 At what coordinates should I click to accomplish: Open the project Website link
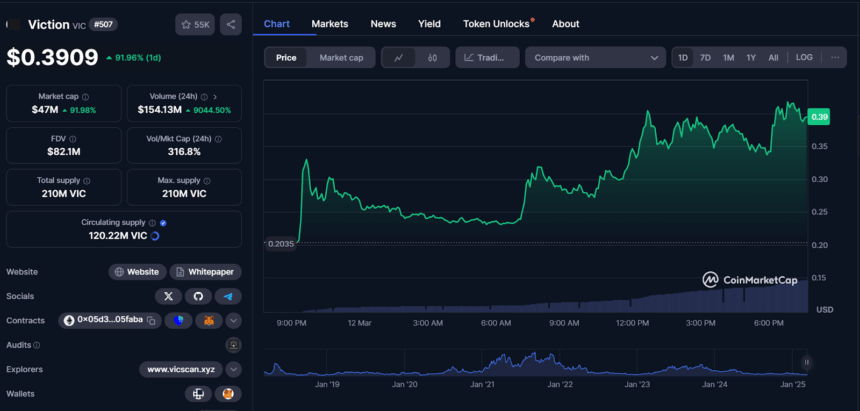pos(137,272)
